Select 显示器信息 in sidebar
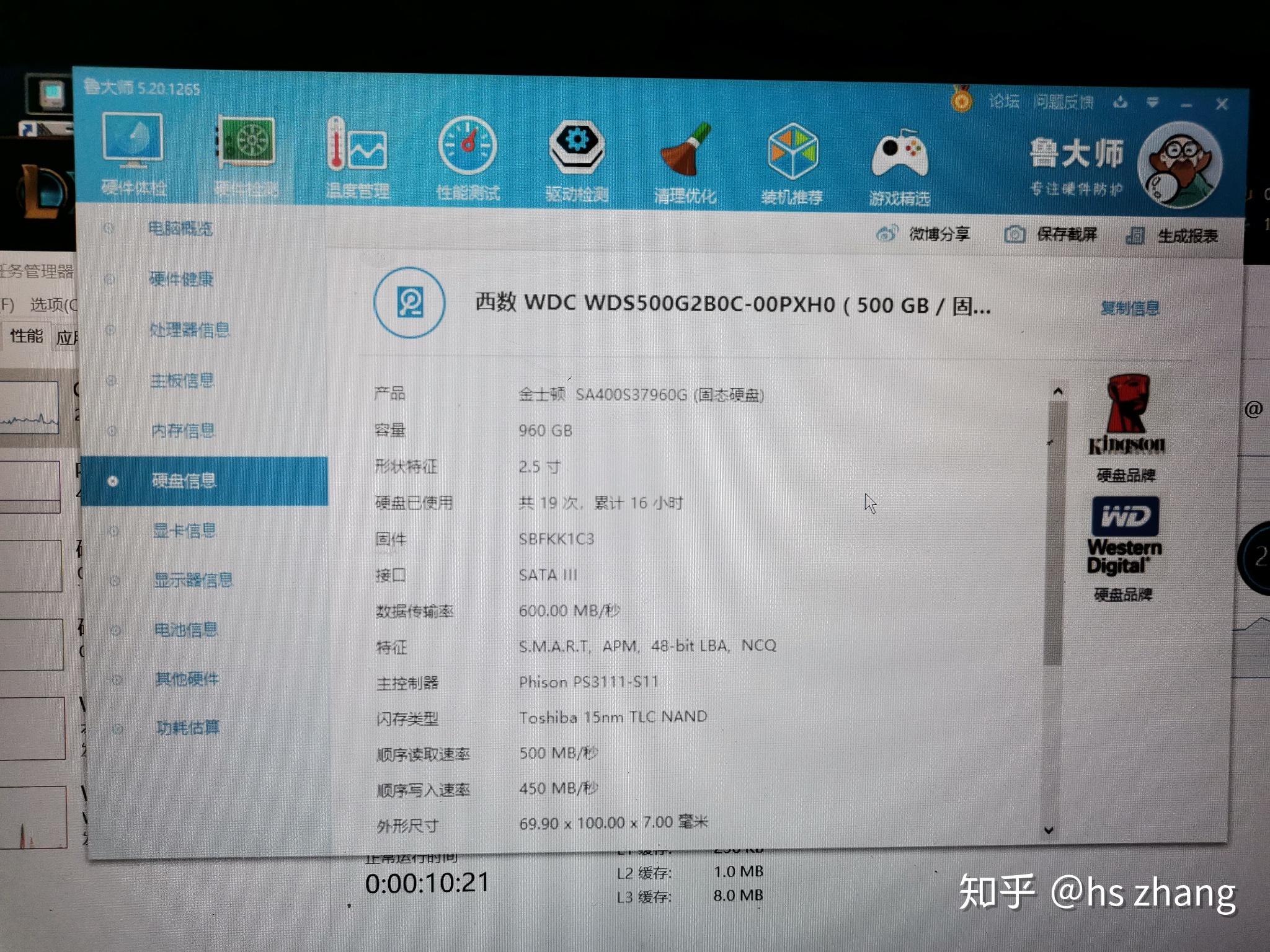 coord(193,580)
